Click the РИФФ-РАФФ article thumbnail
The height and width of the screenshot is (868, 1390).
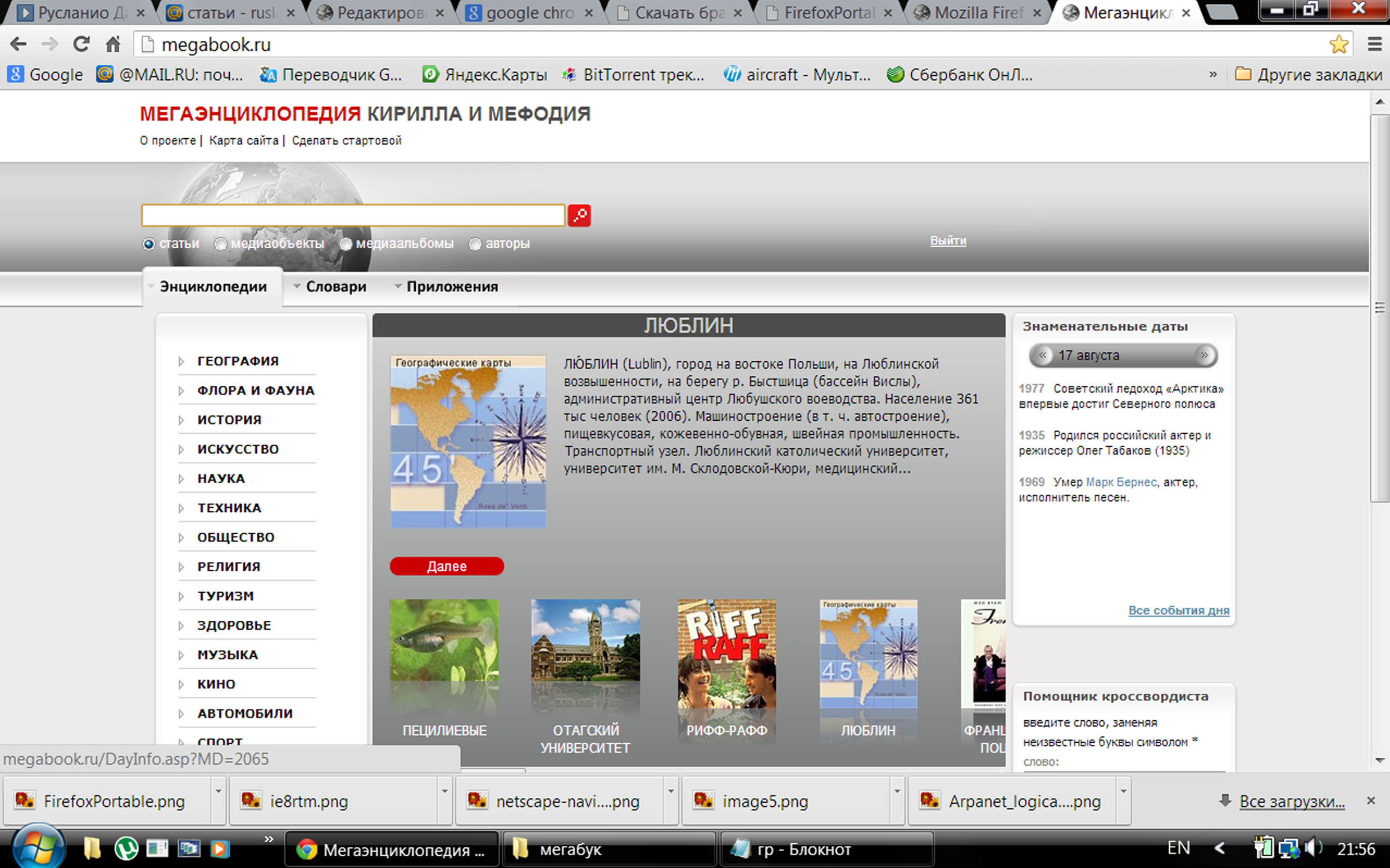[x=726, y=655]
